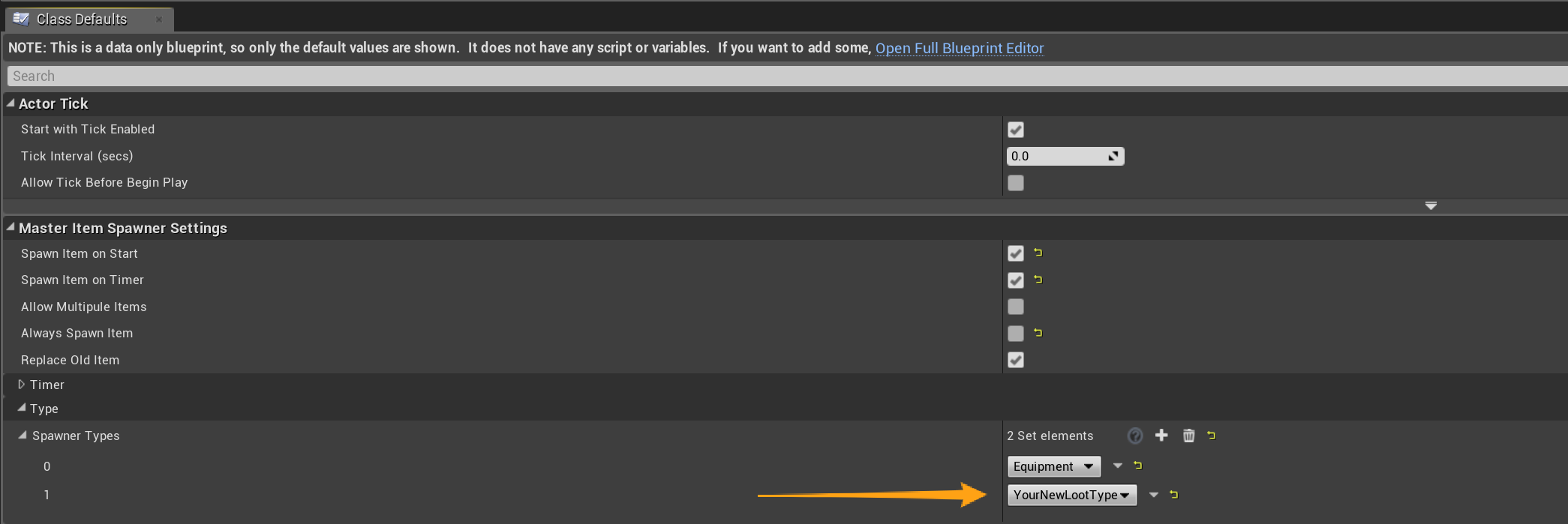Enable Allow Multipule Items

[x=1016, y=307]
